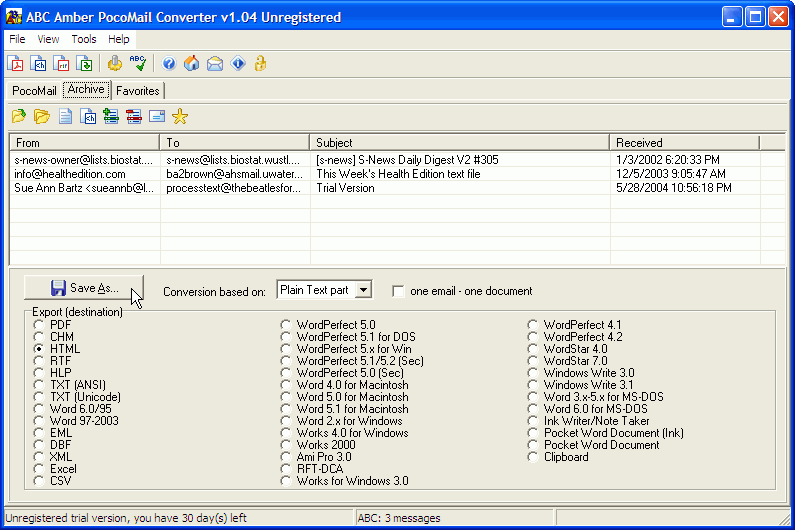Viewport: 795px width, 530px height.
Task: Click the ABC spell check icon
Action: coord(138,63)
